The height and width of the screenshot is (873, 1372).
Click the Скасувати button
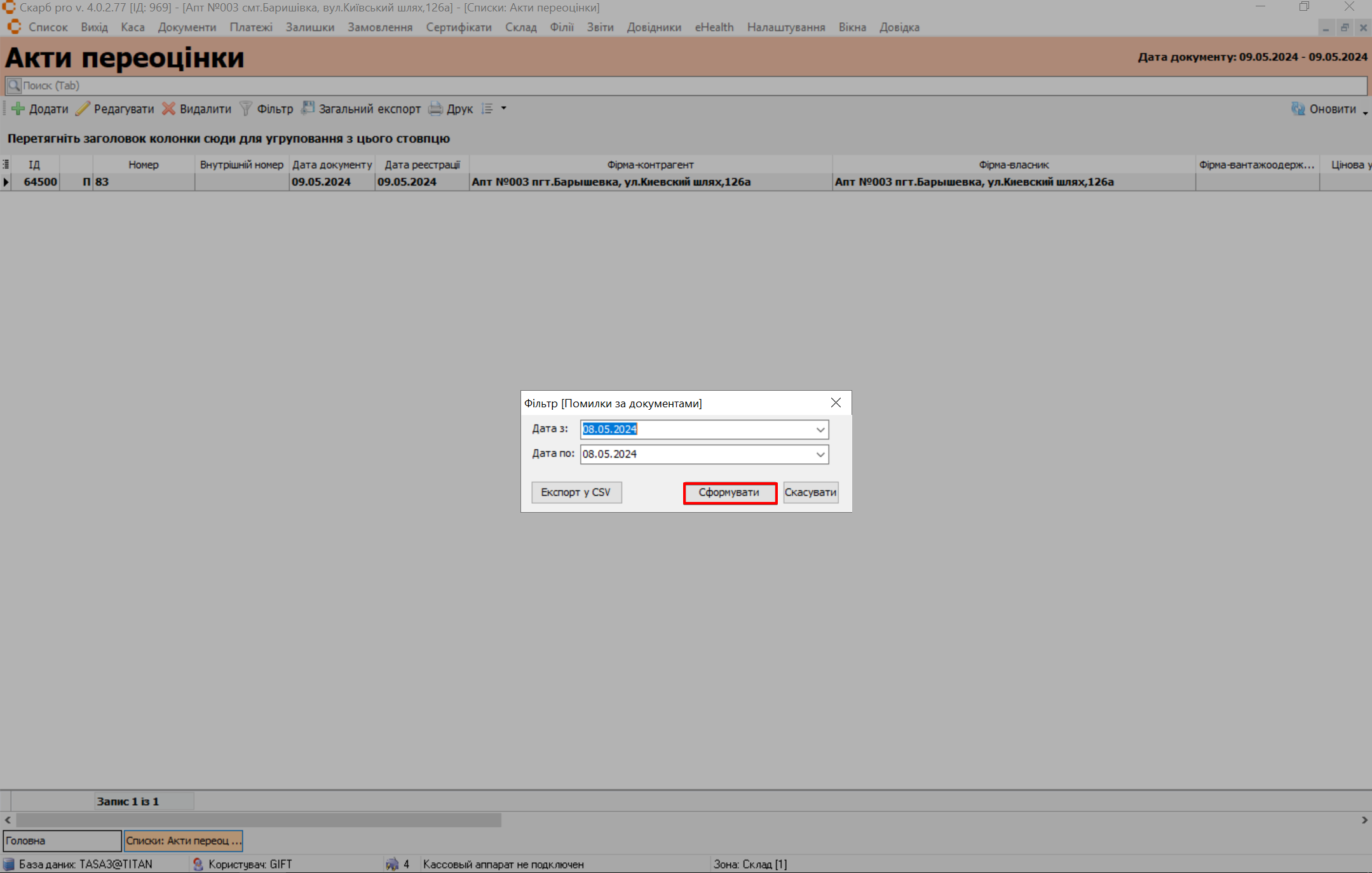click(810, 492)
